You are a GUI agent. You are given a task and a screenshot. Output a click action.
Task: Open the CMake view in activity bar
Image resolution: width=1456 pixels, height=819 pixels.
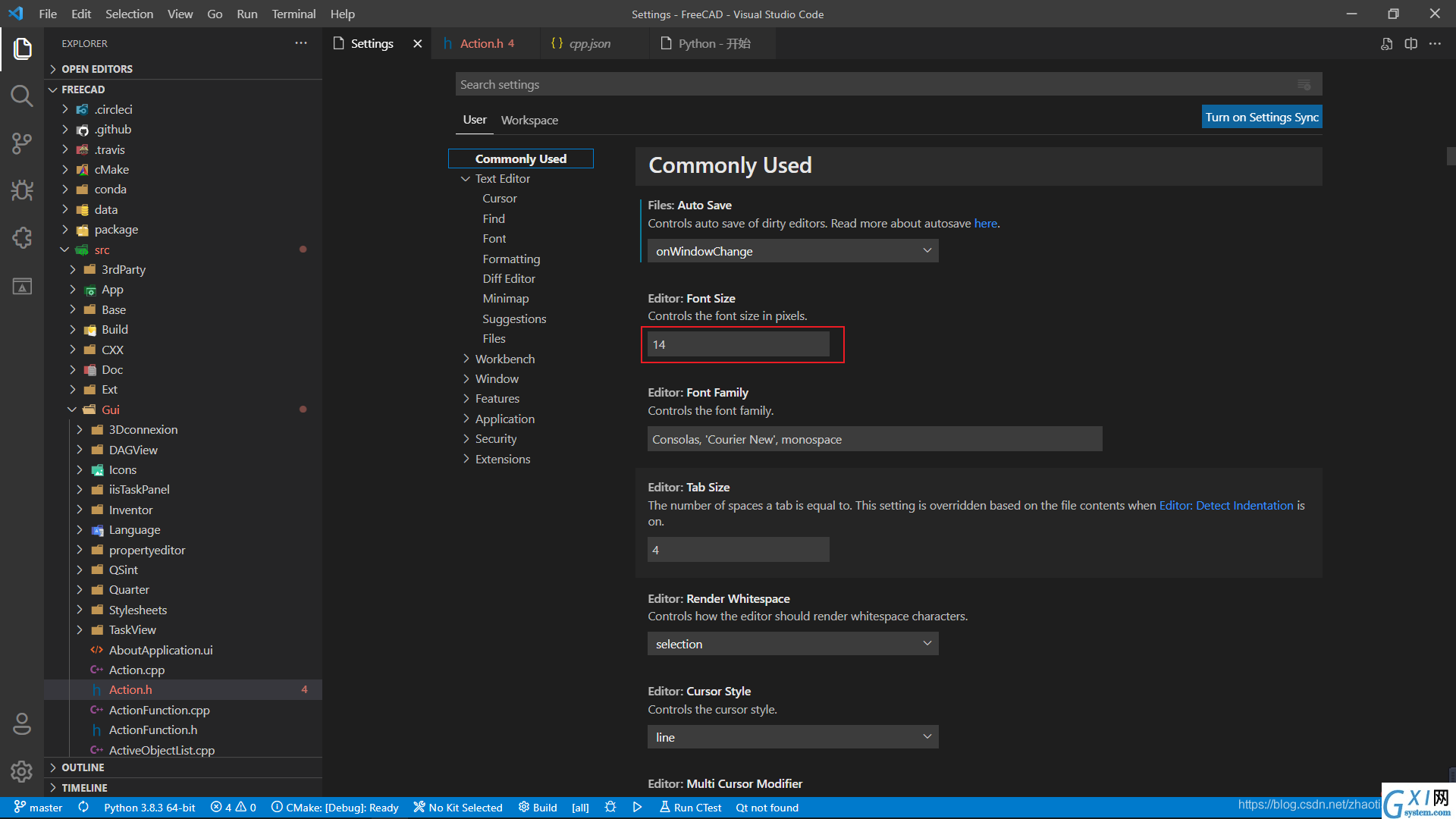(22, 286)
